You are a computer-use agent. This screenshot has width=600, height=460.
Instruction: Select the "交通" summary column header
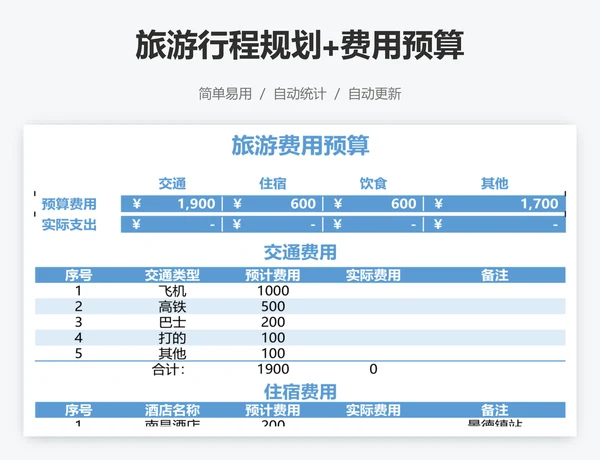pyautogui.click(x=172, y=184)
